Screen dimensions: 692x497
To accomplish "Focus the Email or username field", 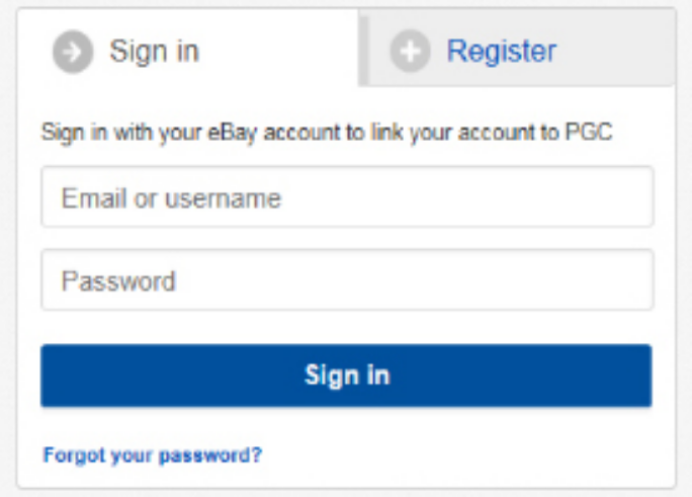I will point(347,198).
